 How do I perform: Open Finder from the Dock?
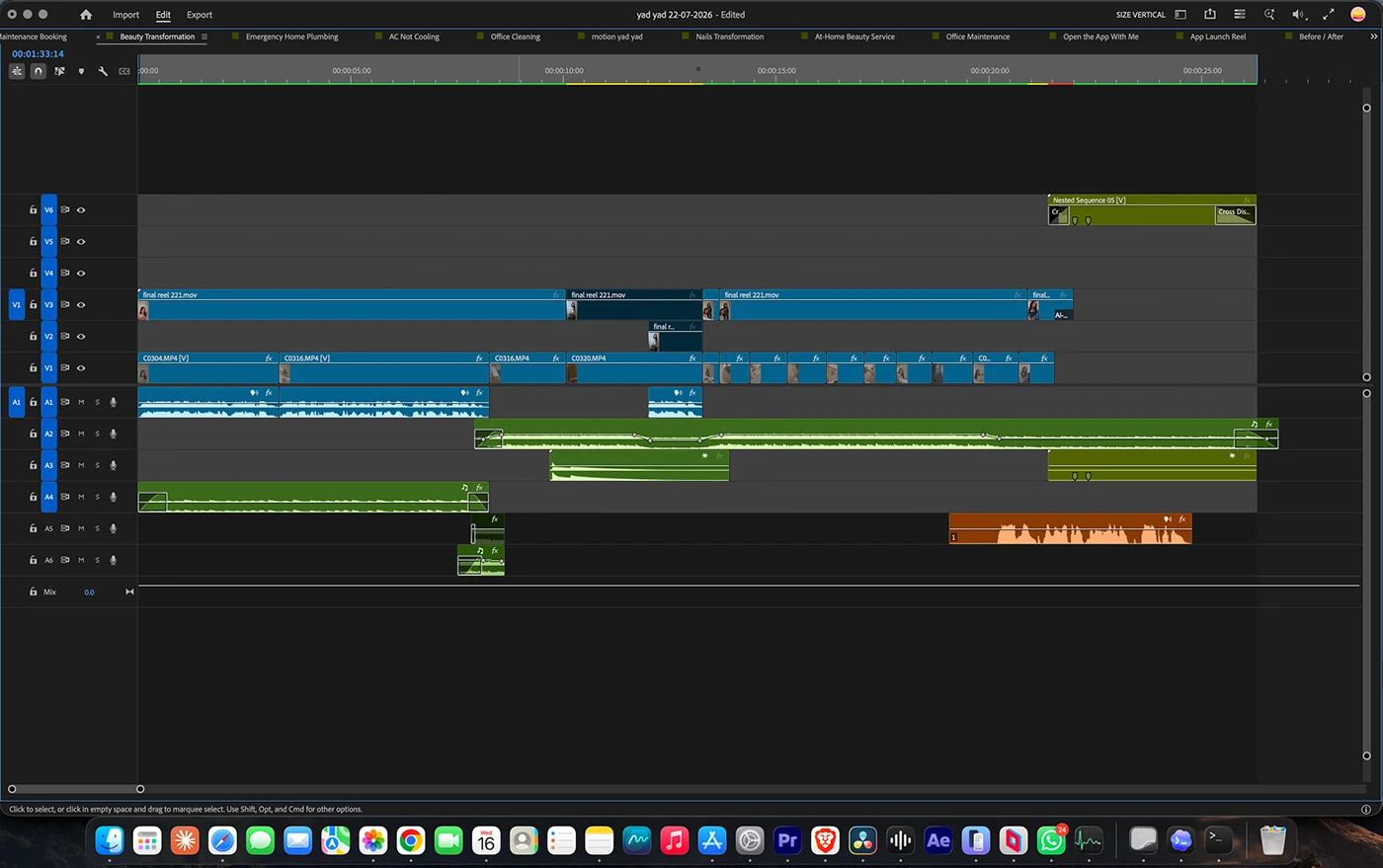[x=110, y=840]
